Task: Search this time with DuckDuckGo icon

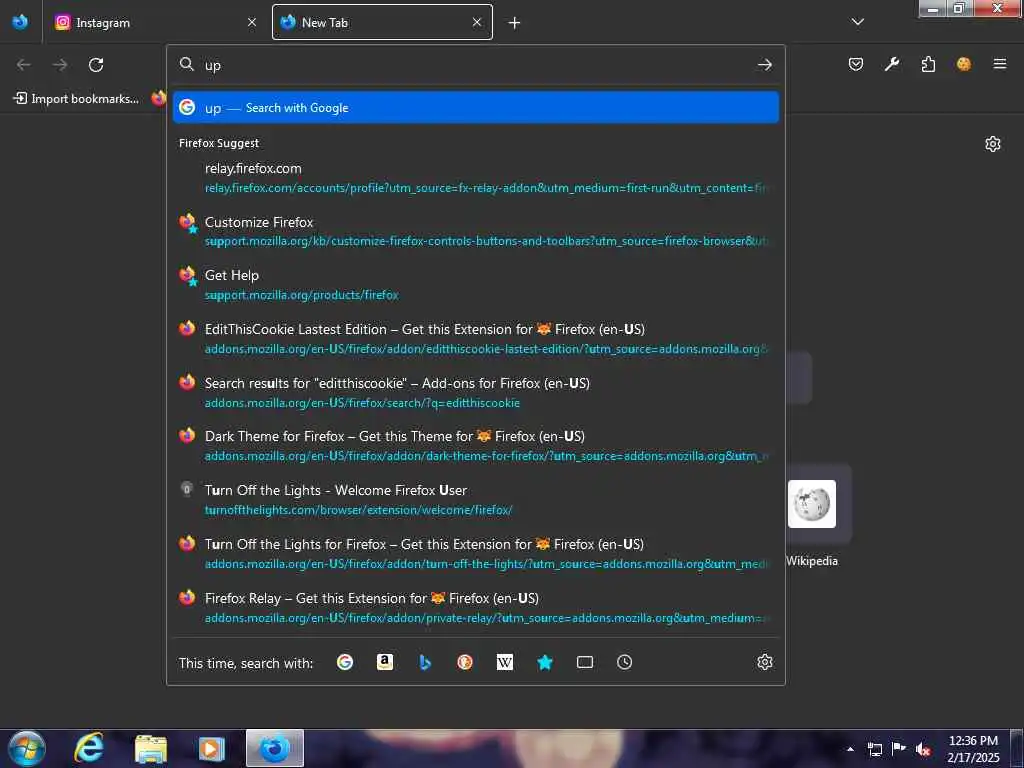Action: click(x=465, y=662)
